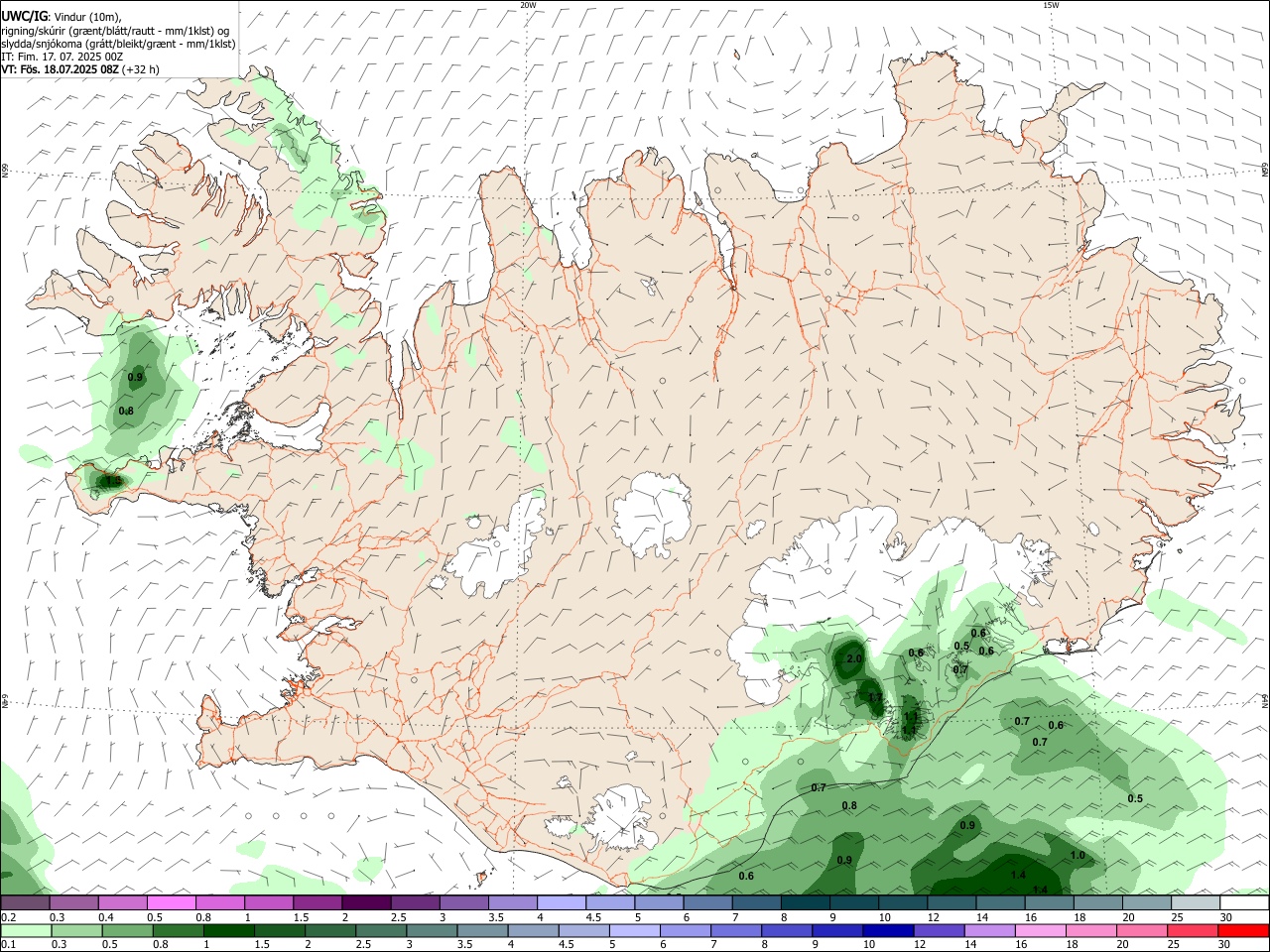This screenshot has height=952, width=1270.
Task: Select the white swatch ending the snow scale
Action: pyautogui.click(x=1244, y=902)
